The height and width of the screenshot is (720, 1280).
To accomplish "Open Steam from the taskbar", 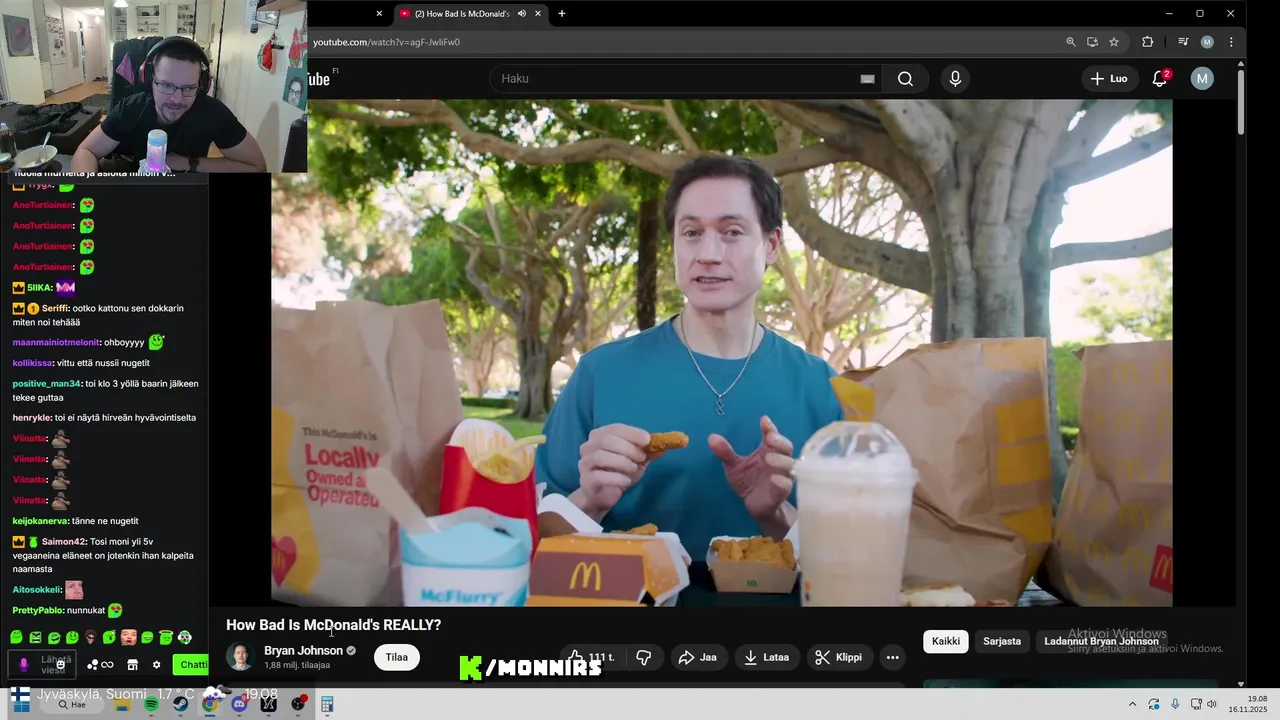I will [x=180, y=704].
